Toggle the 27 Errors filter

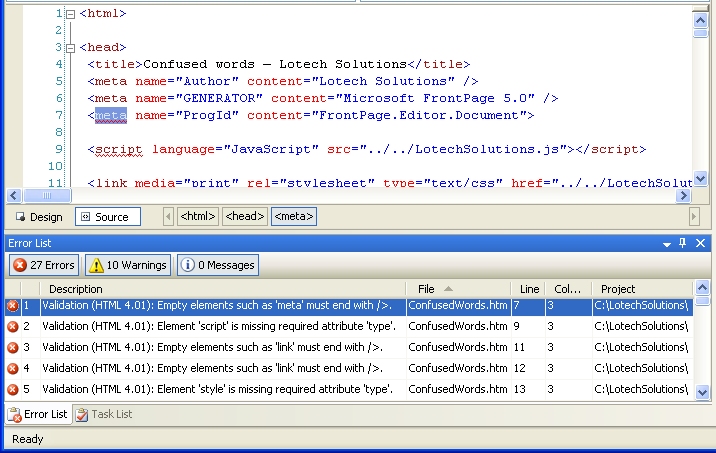click(x=44, y=265)
